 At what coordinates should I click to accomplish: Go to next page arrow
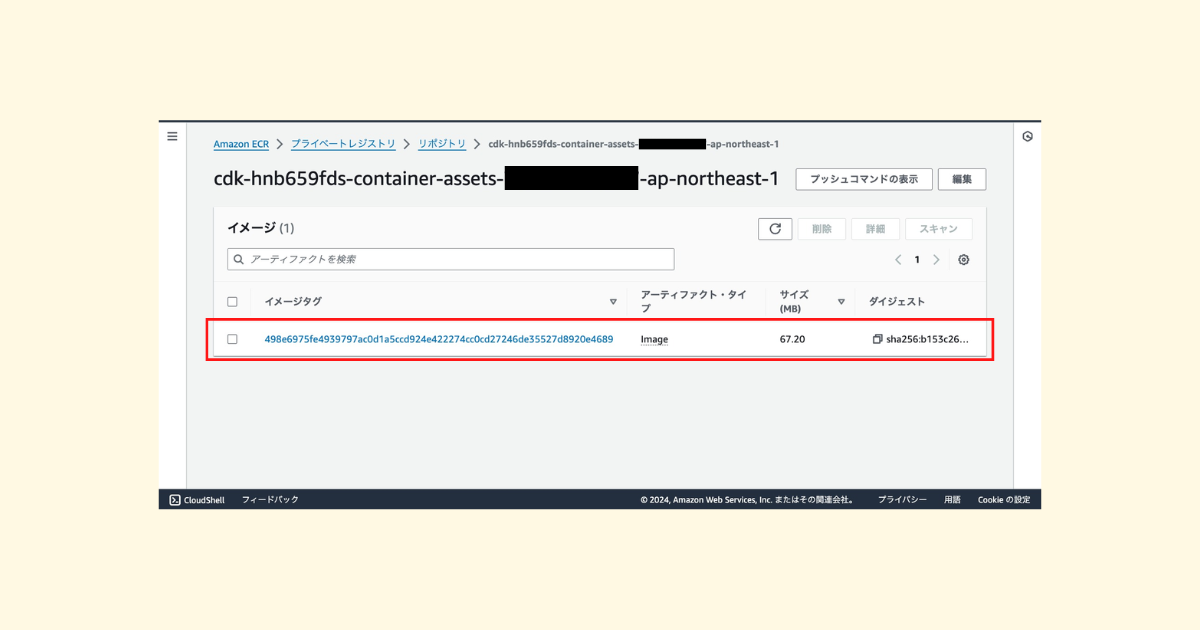tap(936, 260)
